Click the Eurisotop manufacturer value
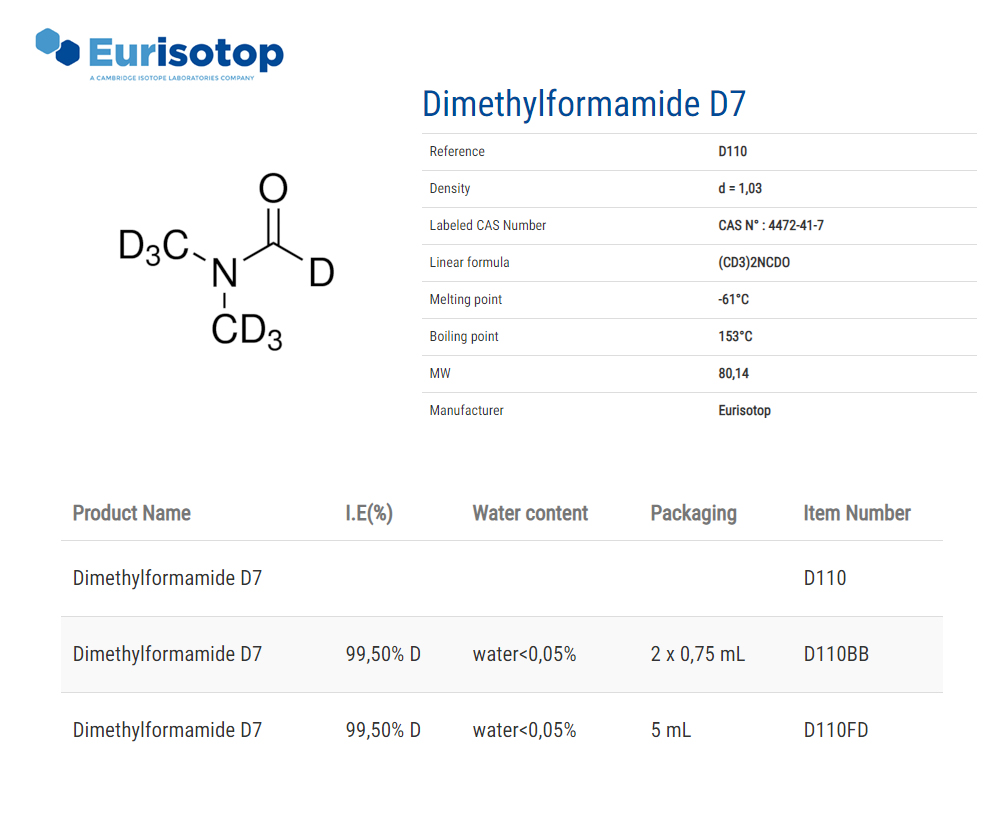The width and height of the screenshot is (1000, 821). (744, 411)
